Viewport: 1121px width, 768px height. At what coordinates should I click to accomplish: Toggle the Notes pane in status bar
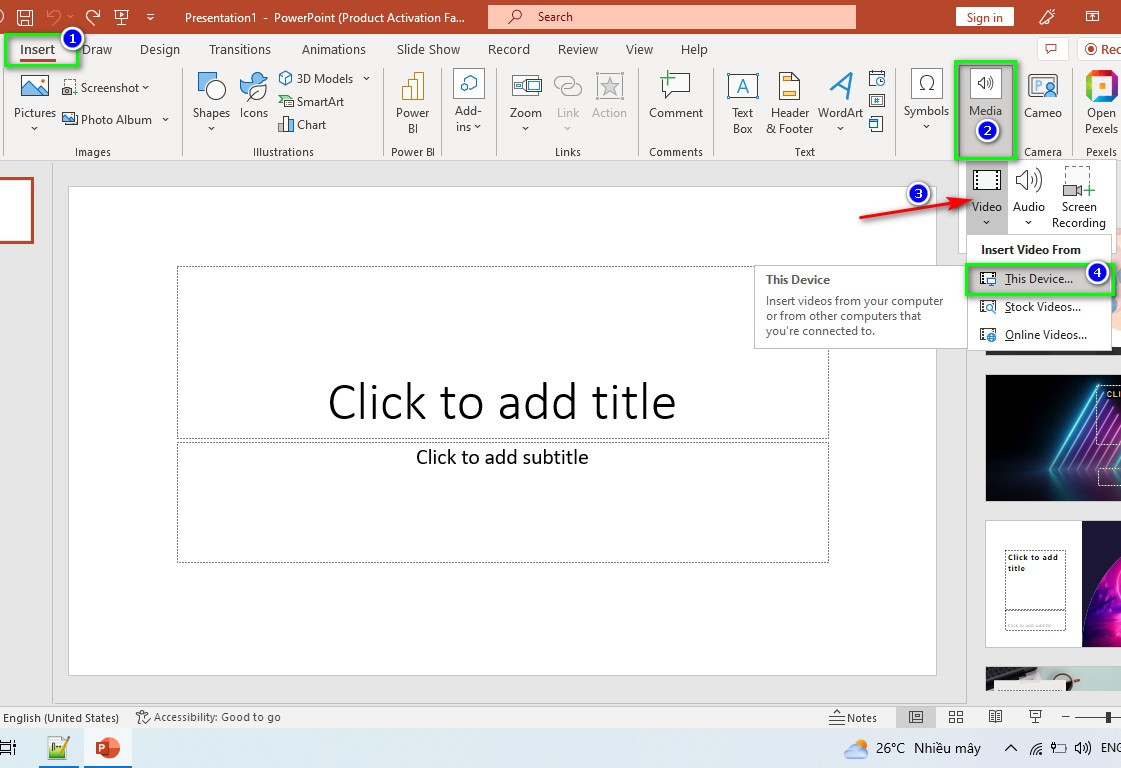coord(853,717)
